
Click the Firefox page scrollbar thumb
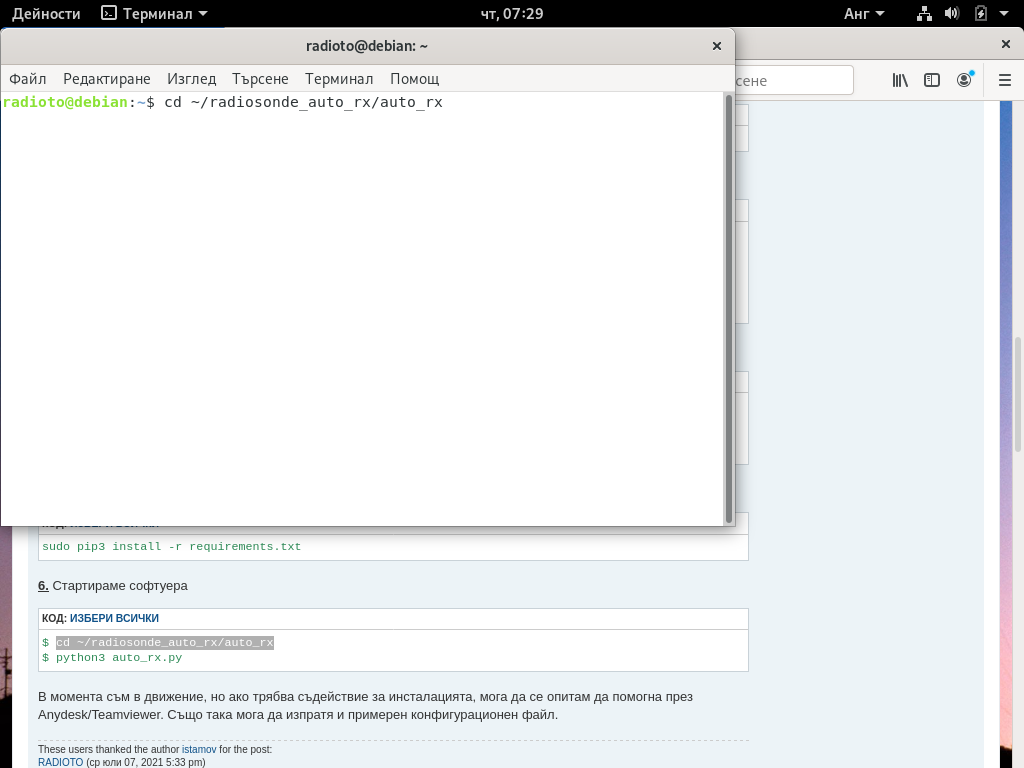pyautogui.click(x=1017, y=394)
